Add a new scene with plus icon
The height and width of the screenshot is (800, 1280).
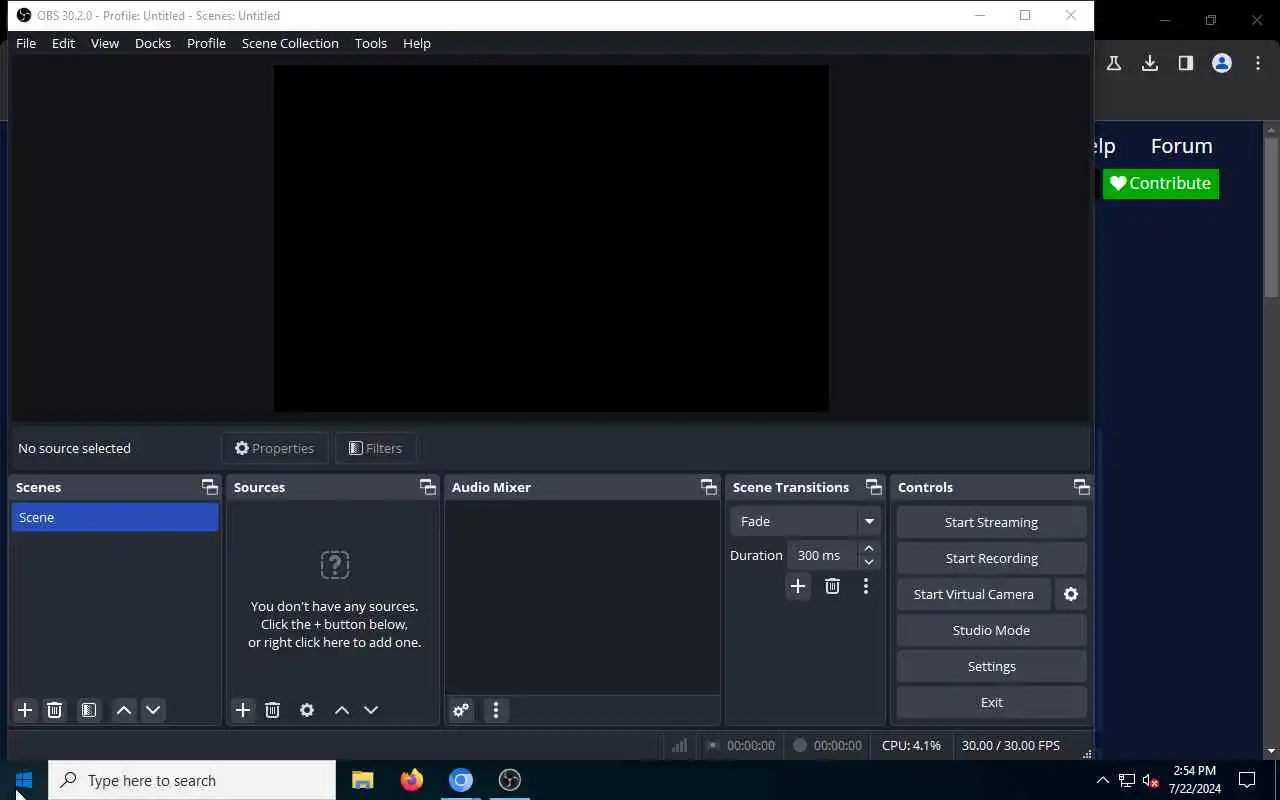(25, 710)
